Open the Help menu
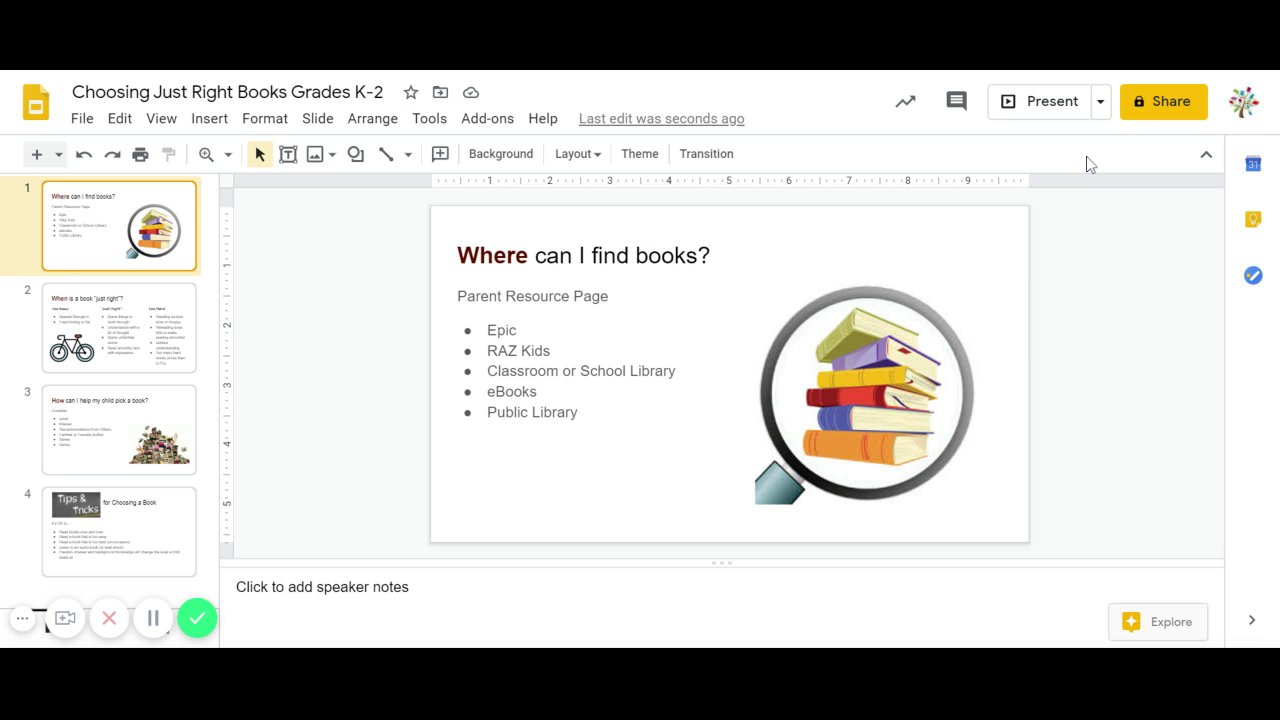The height and width of the screenshot is (720, 1280). coord(543,118)
